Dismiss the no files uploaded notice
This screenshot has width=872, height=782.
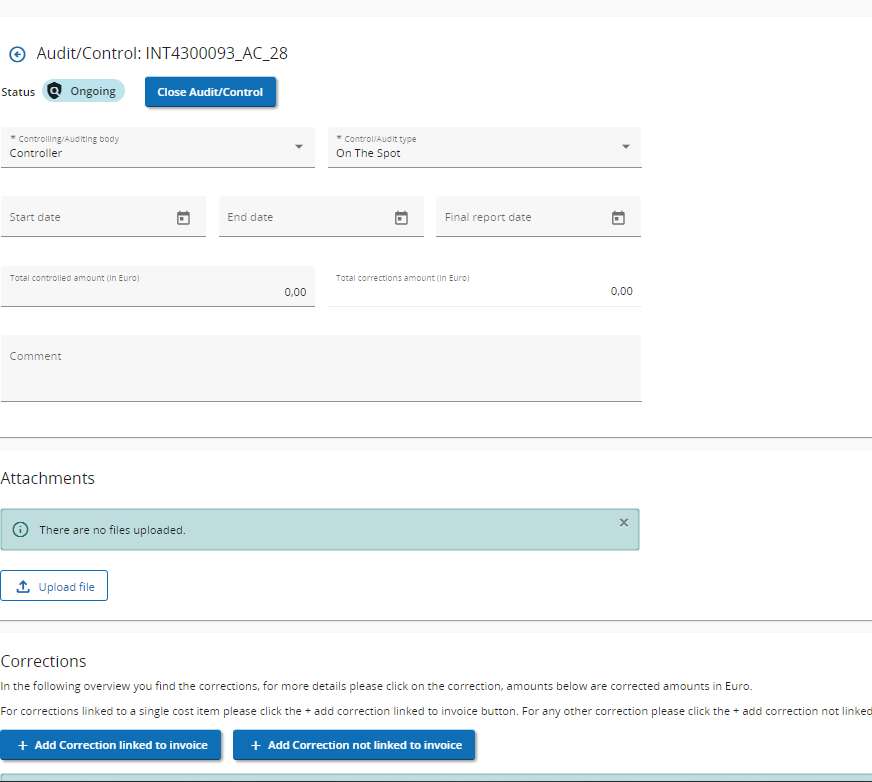point(624,522)
